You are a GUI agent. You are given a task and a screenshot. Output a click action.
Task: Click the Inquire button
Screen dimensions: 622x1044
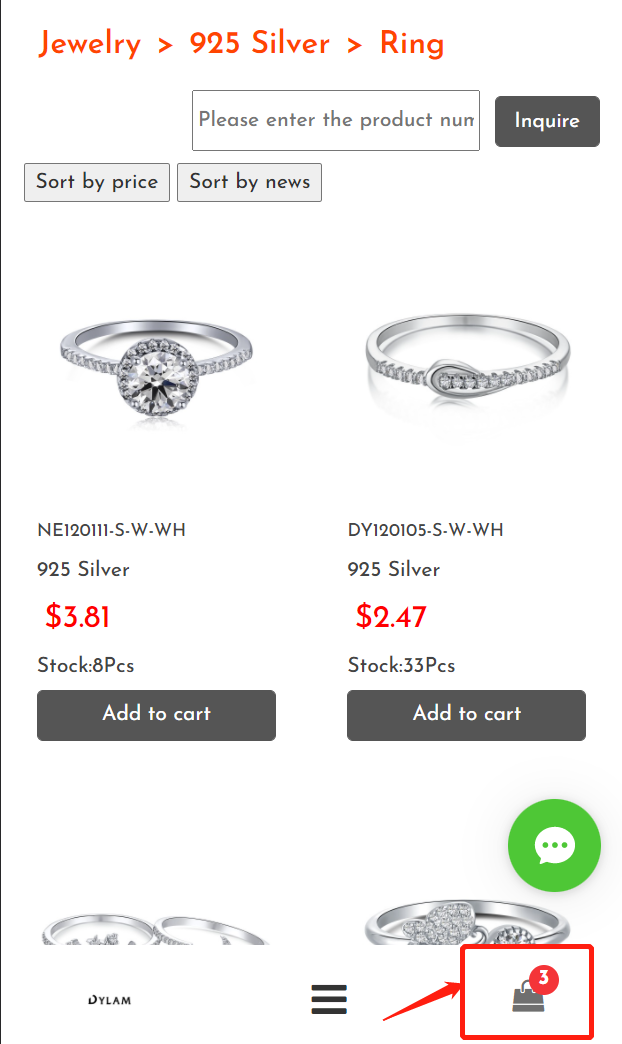click(547, 121)
